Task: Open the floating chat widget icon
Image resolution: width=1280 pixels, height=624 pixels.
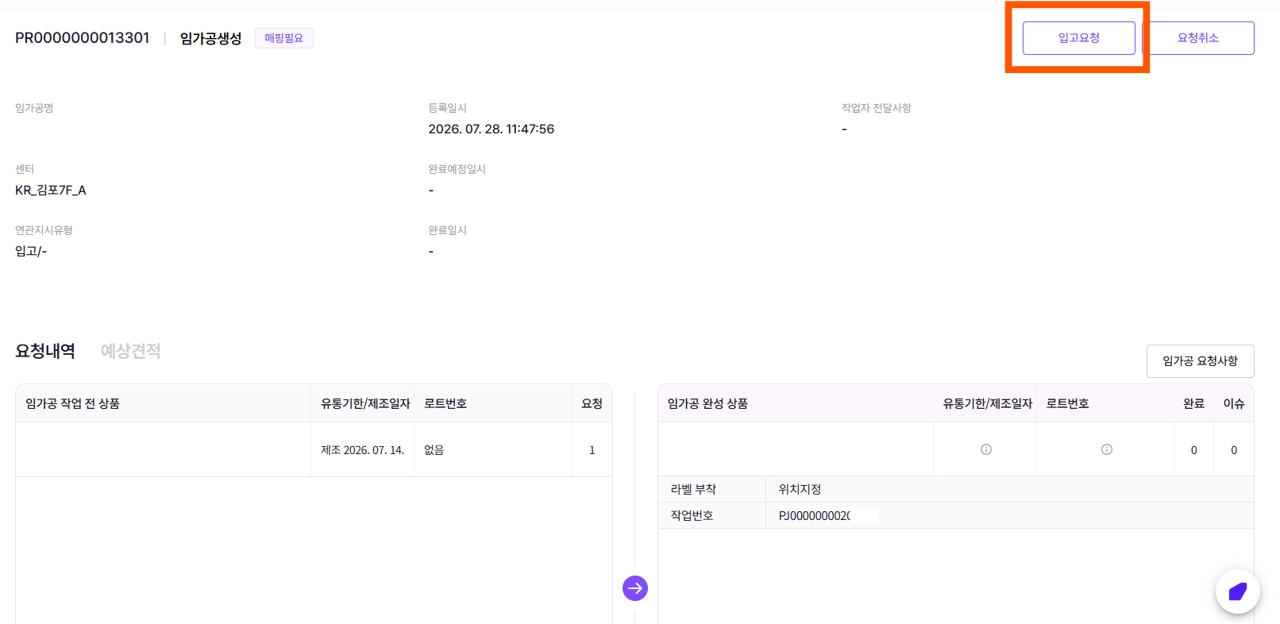Action: (1237, 591)
